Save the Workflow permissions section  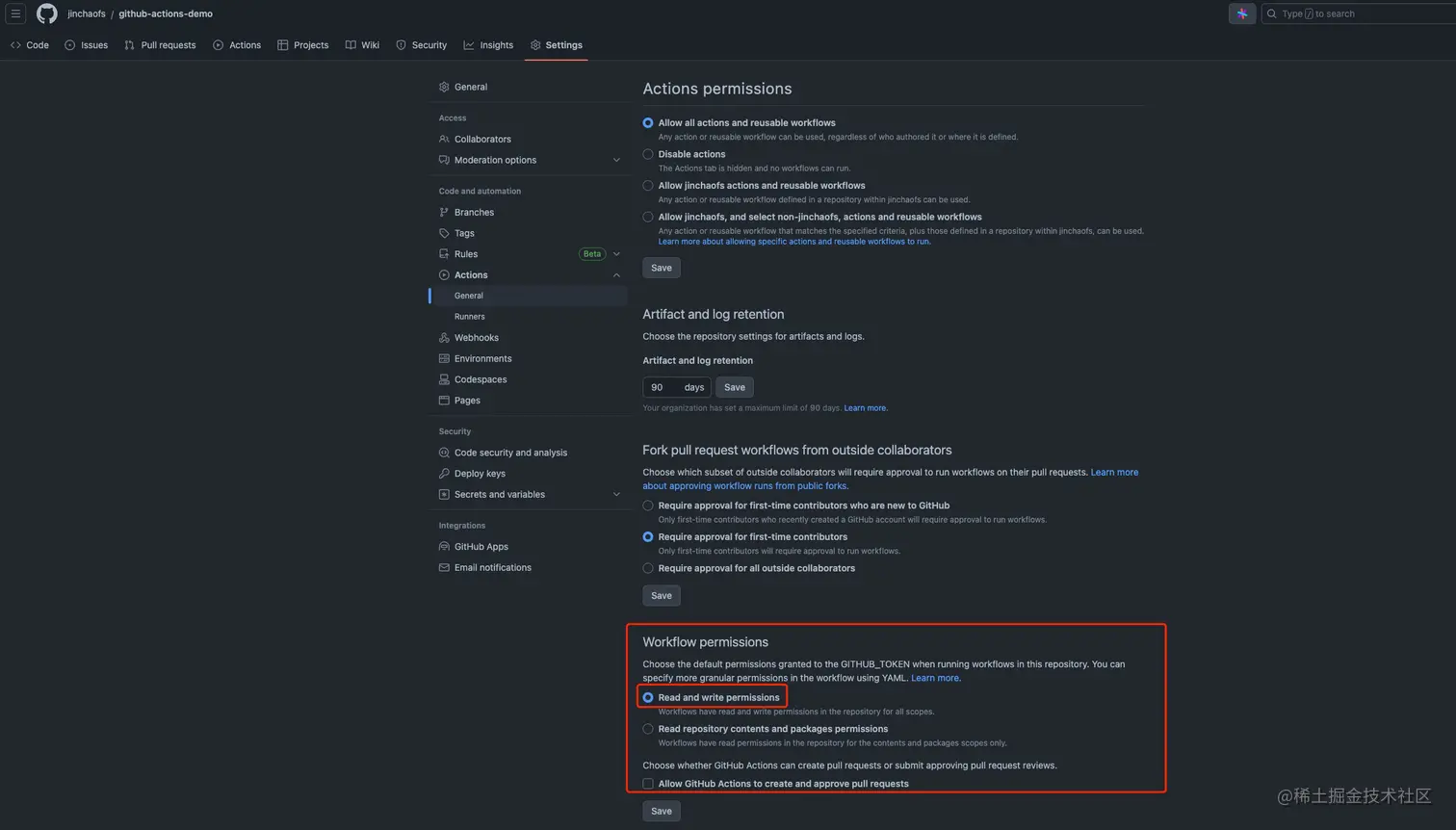(x=662, y=812)
